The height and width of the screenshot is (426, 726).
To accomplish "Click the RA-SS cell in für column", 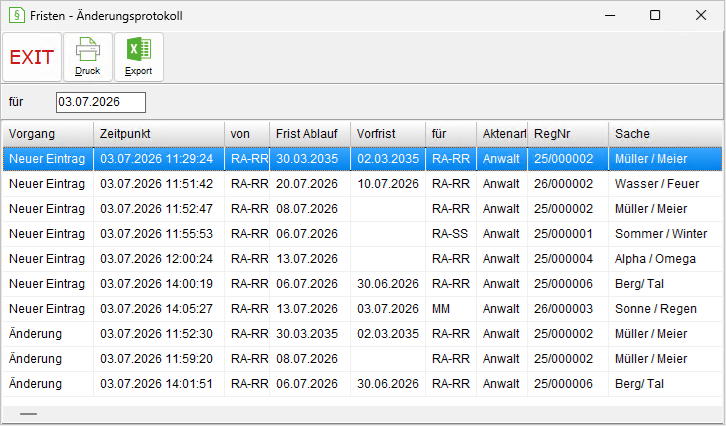I will [x=450, y=234].
